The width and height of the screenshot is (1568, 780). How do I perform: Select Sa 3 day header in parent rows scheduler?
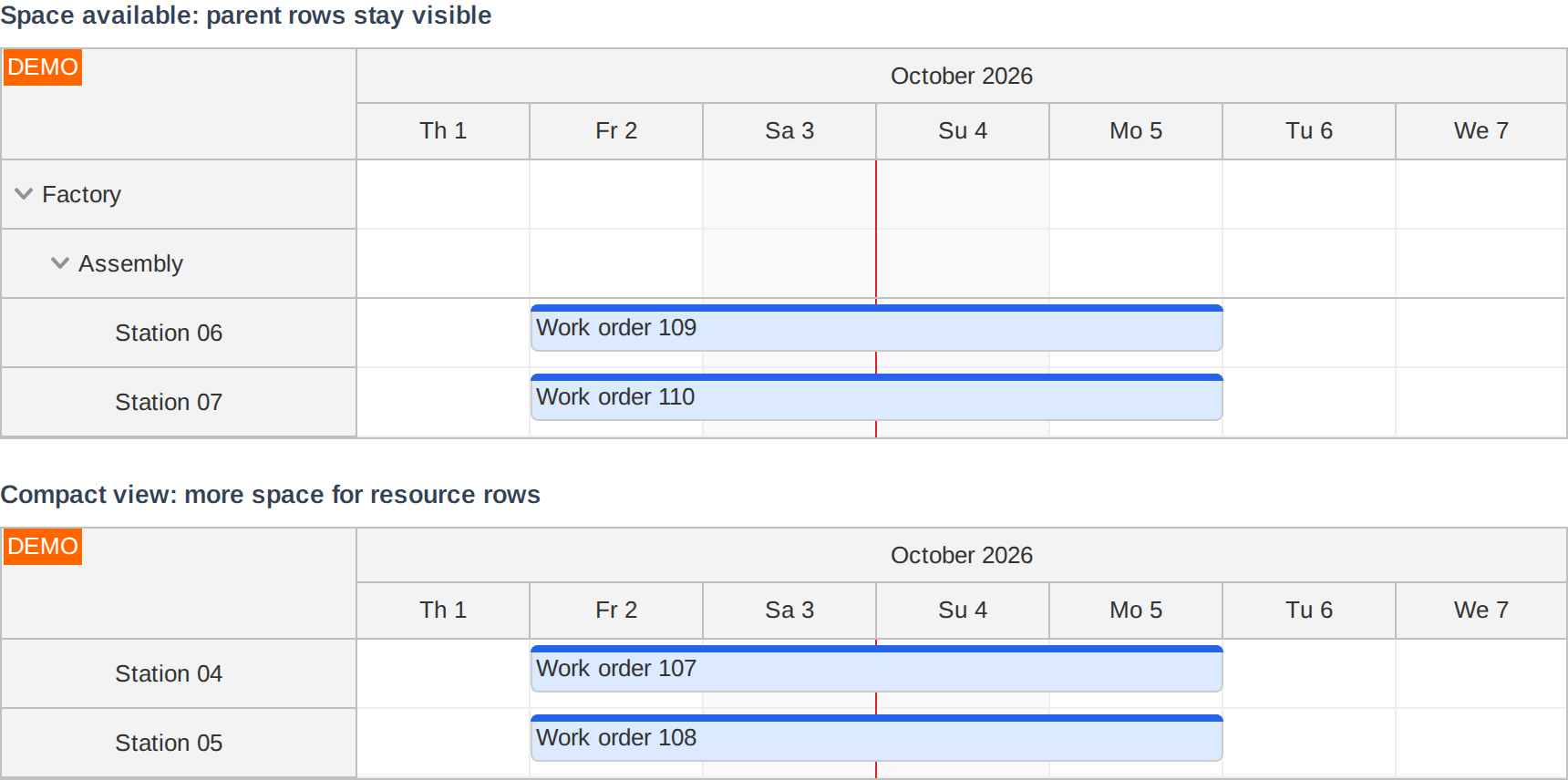pyautogui.click(x=789, y=131)
